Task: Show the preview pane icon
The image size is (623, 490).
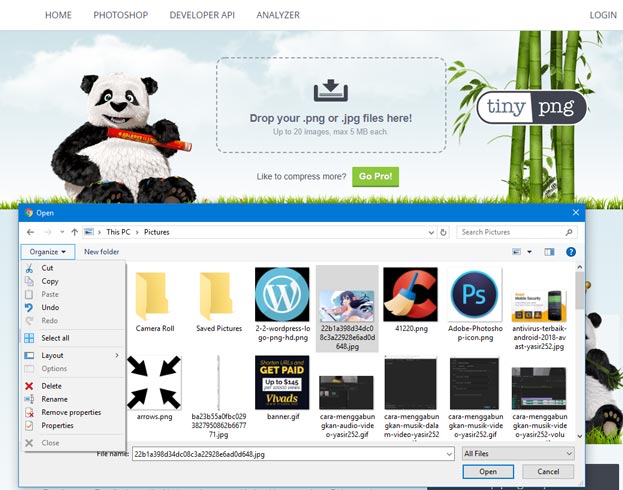Action: [x=549, y=252]
